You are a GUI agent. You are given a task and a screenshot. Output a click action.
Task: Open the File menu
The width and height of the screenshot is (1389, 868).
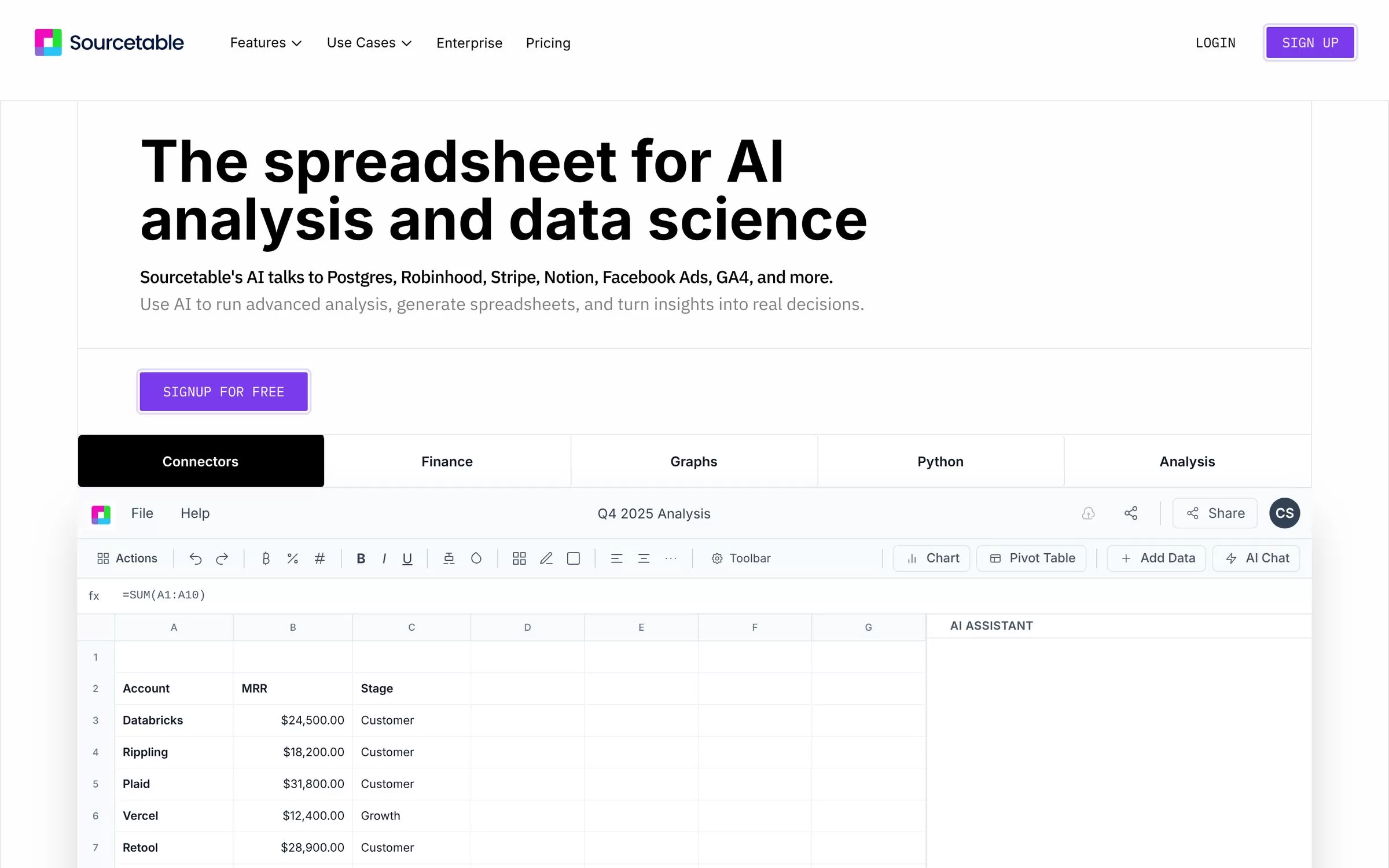pyautogui.click(x=142, y=513)
